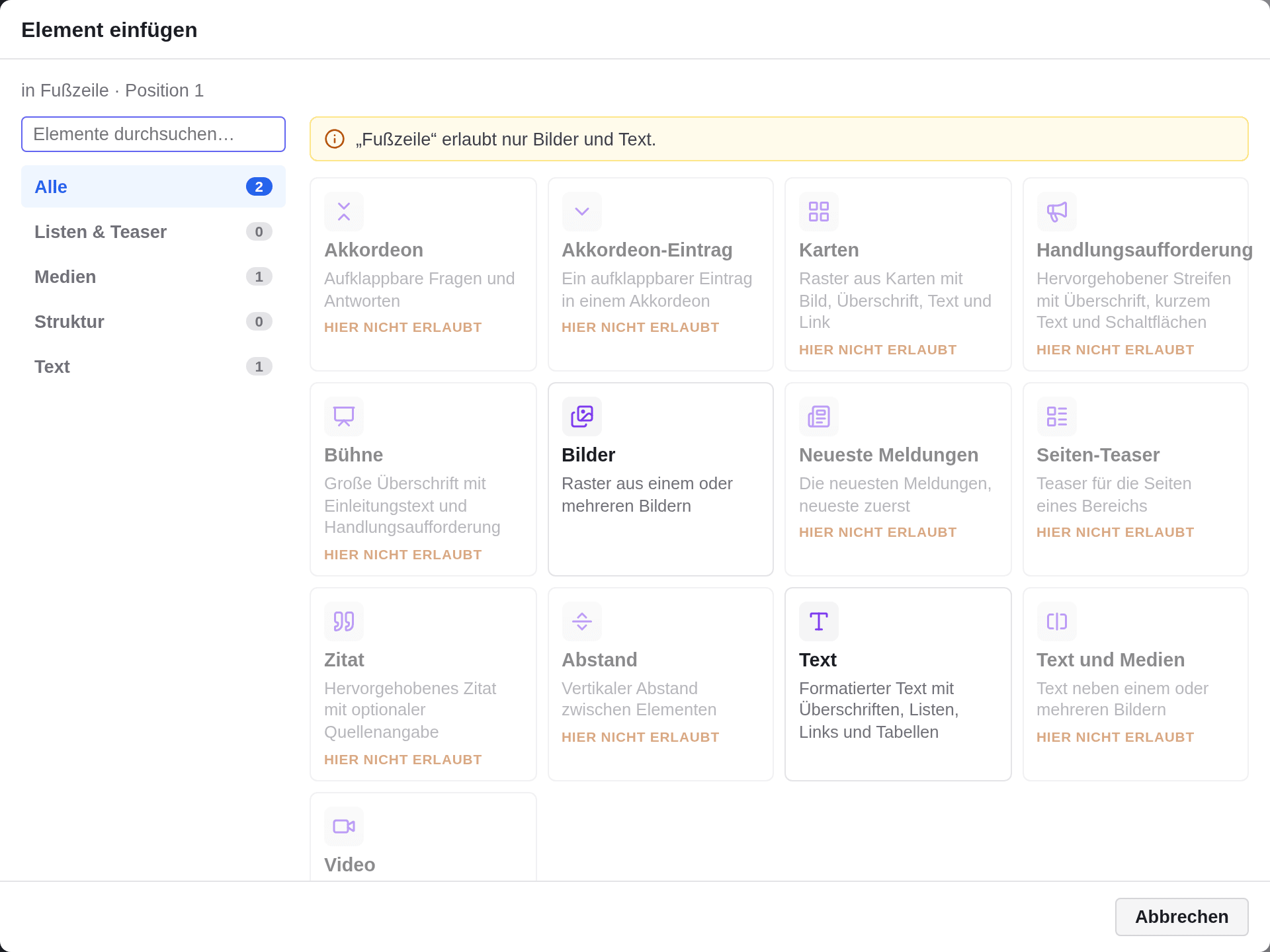This screenshot has height=952, width=1270.
Task: Click the Bilder images icon
Action: (x=582, y=416)
